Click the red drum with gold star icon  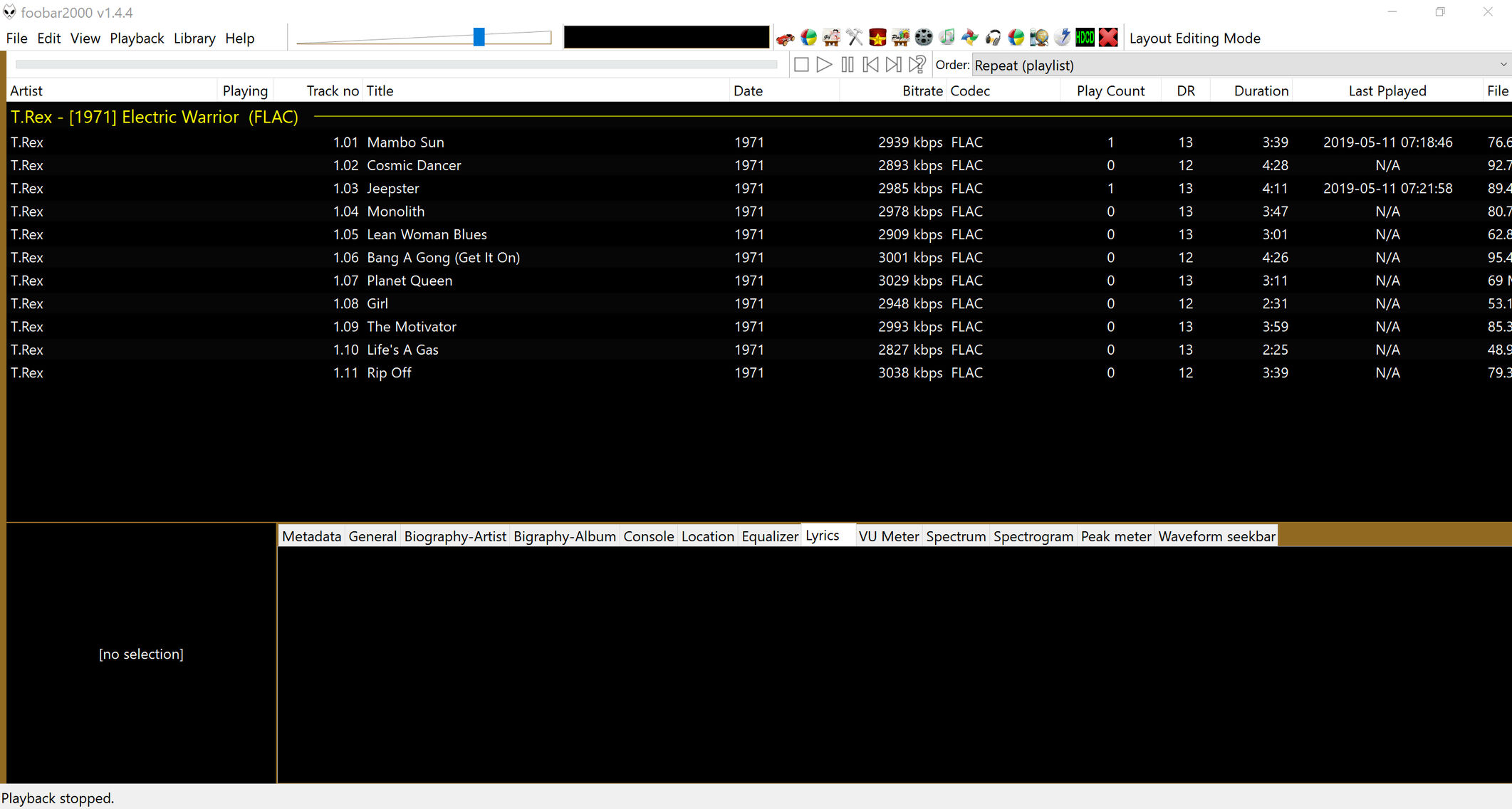point(877,38)
